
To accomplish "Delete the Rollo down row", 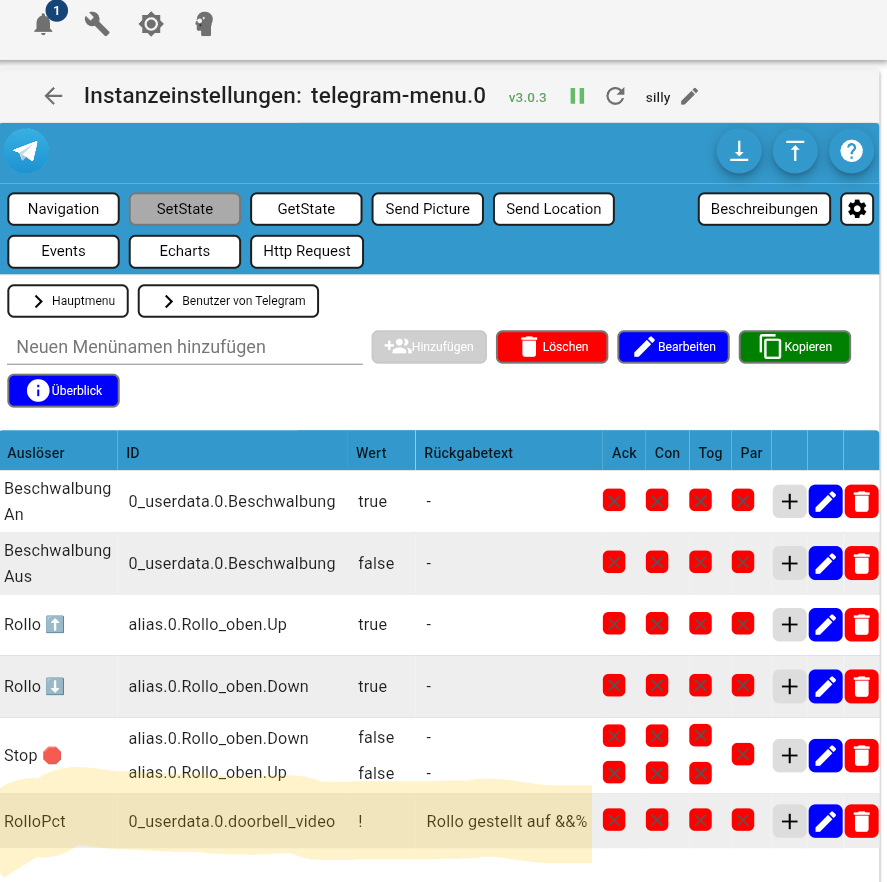I will (x=861, y=686).
